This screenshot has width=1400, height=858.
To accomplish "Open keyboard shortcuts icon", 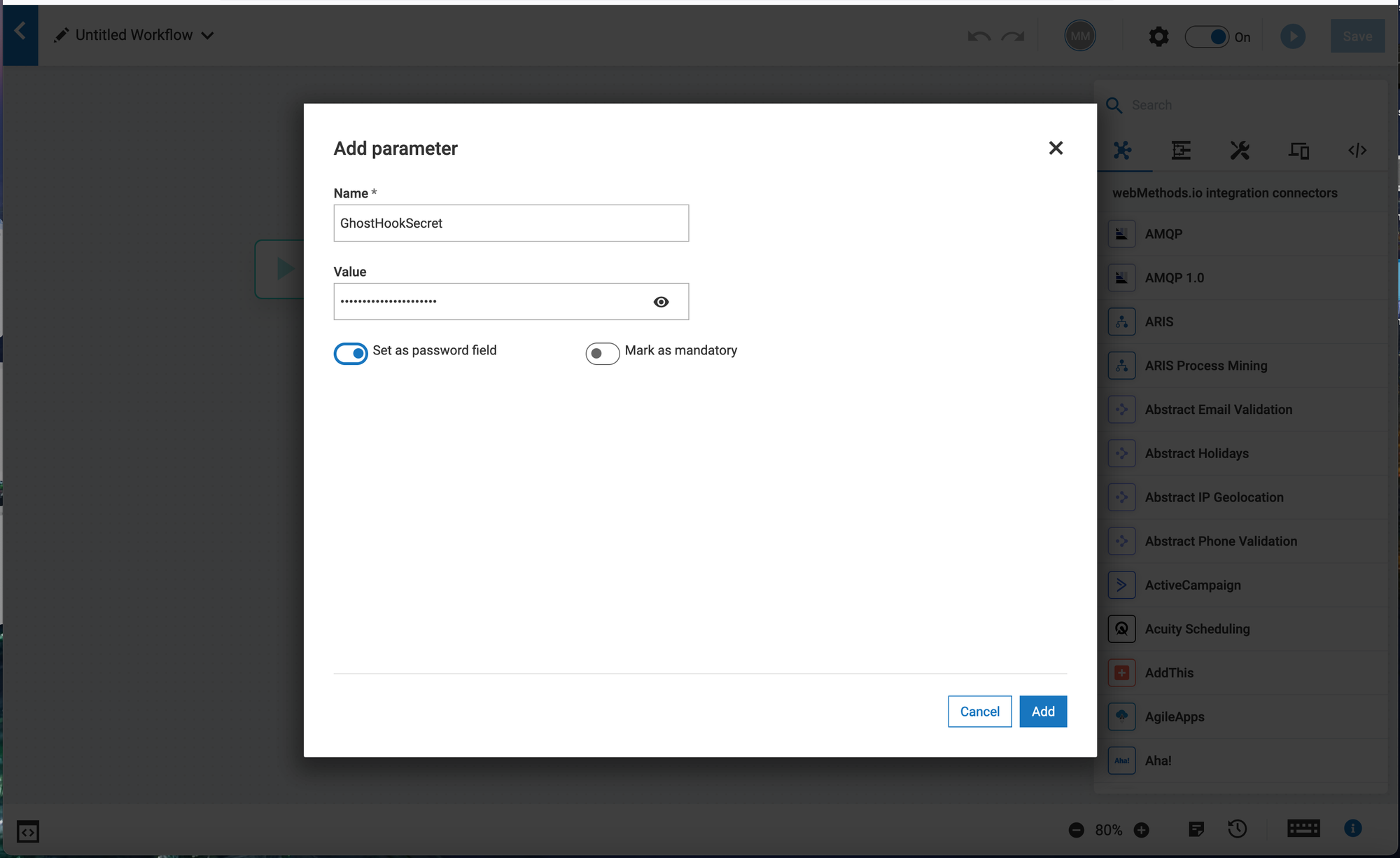I will 1303,829.
